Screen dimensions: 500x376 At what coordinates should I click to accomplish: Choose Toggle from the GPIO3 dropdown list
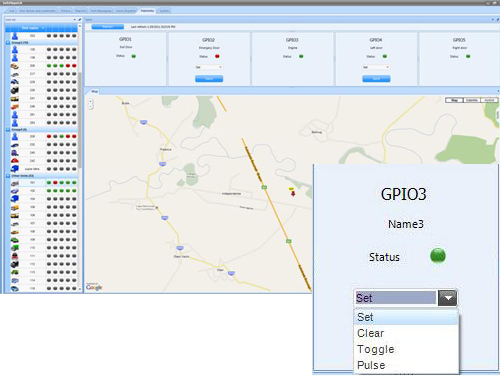coord(406,349)
